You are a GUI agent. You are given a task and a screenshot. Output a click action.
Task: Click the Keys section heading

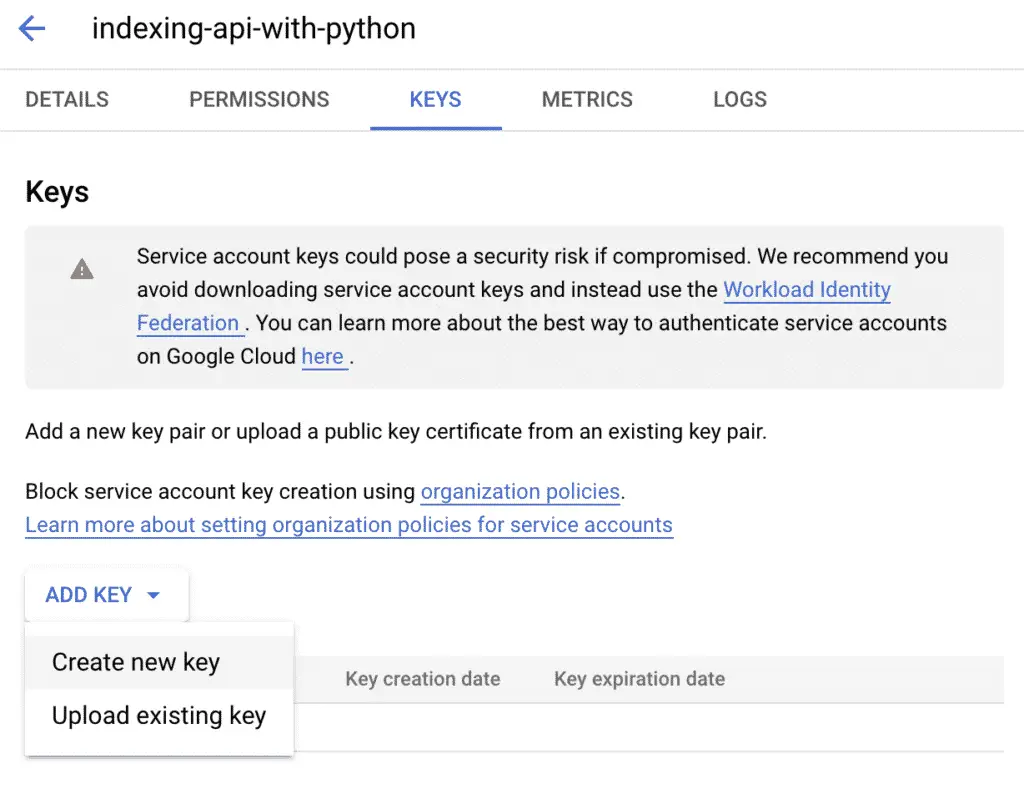(x=57, y=192)
